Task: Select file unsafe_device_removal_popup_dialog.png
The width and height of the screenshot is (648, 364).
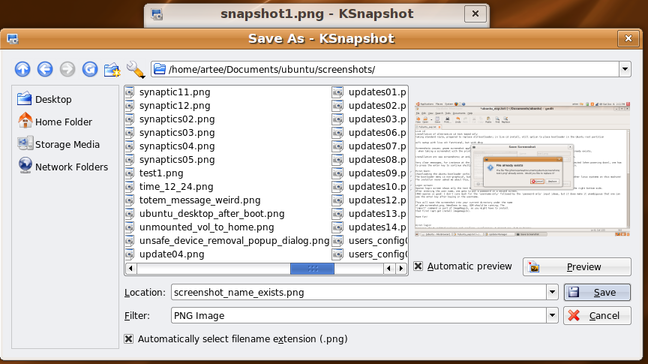Action: 234,240
